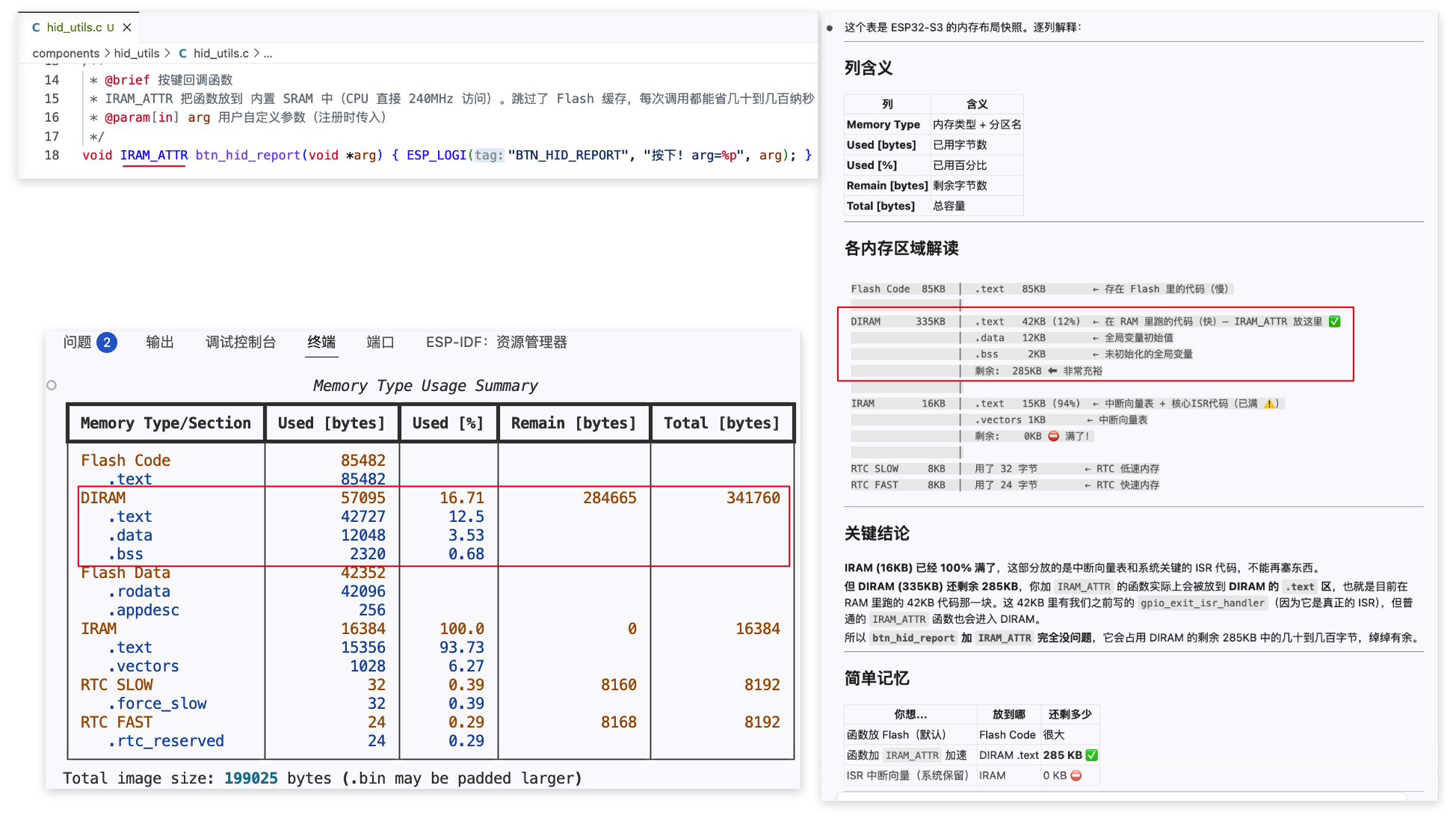Viewport: 1456px width, 824px height.
Task: Click the C language icon in the breadcrumb path
Action: (182, 53)
